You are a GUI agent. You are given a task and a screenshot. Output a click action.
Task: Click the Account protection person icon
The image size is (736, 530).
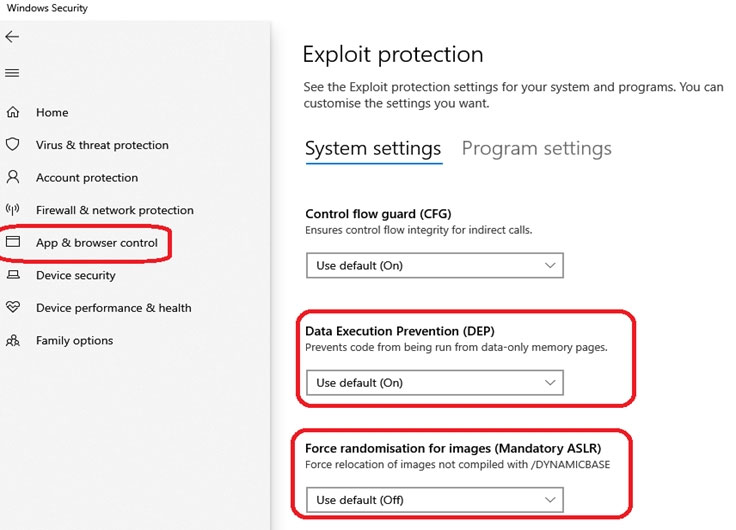point(13,177)
